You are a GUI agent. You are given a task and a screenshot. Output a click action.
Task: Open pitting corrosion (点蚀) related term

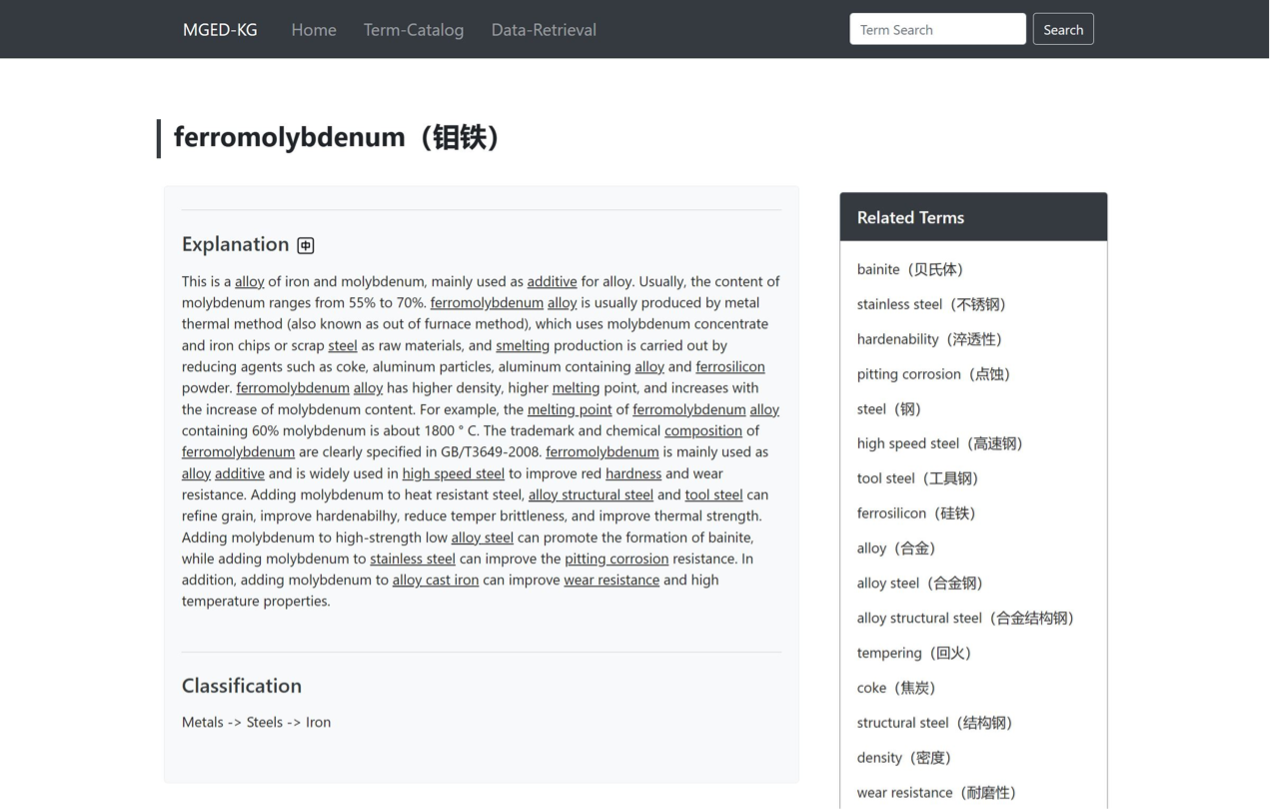(x=932, y=374)
